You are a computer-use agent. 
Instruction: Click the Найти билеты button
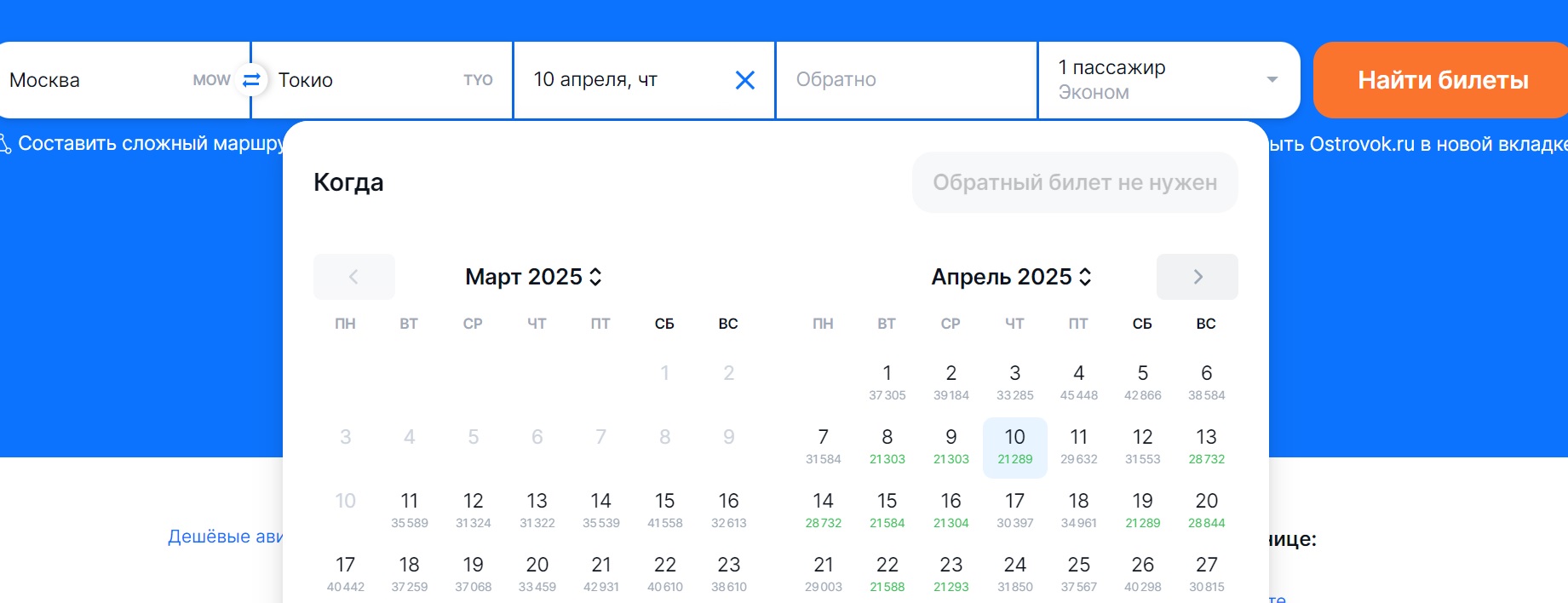tap(1442, 80)
